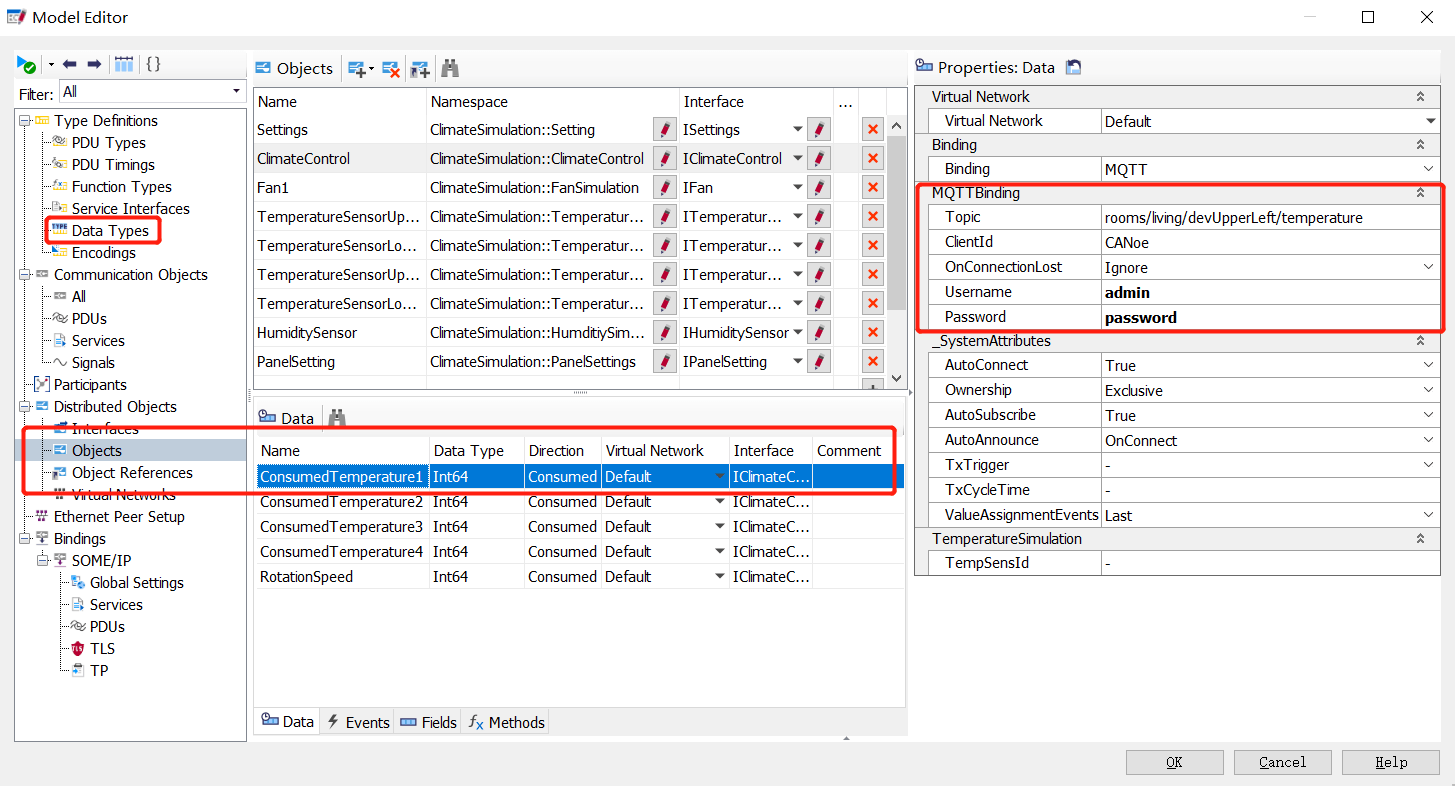Open the OnConnectionLost dropdown showing Ignore
The width and height of the screenshot is (1455, 786).
(1269, 267)
